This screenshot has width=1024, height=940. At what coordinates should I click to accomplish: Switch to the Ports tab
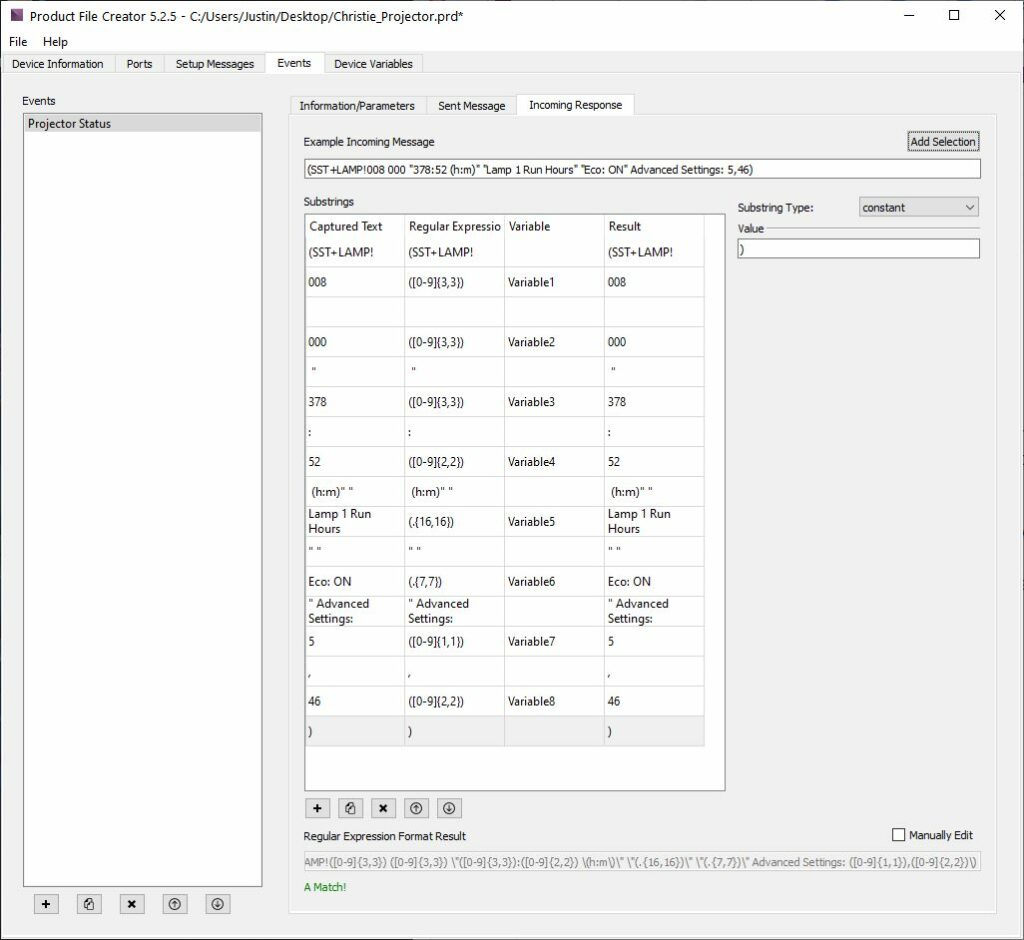139,64
